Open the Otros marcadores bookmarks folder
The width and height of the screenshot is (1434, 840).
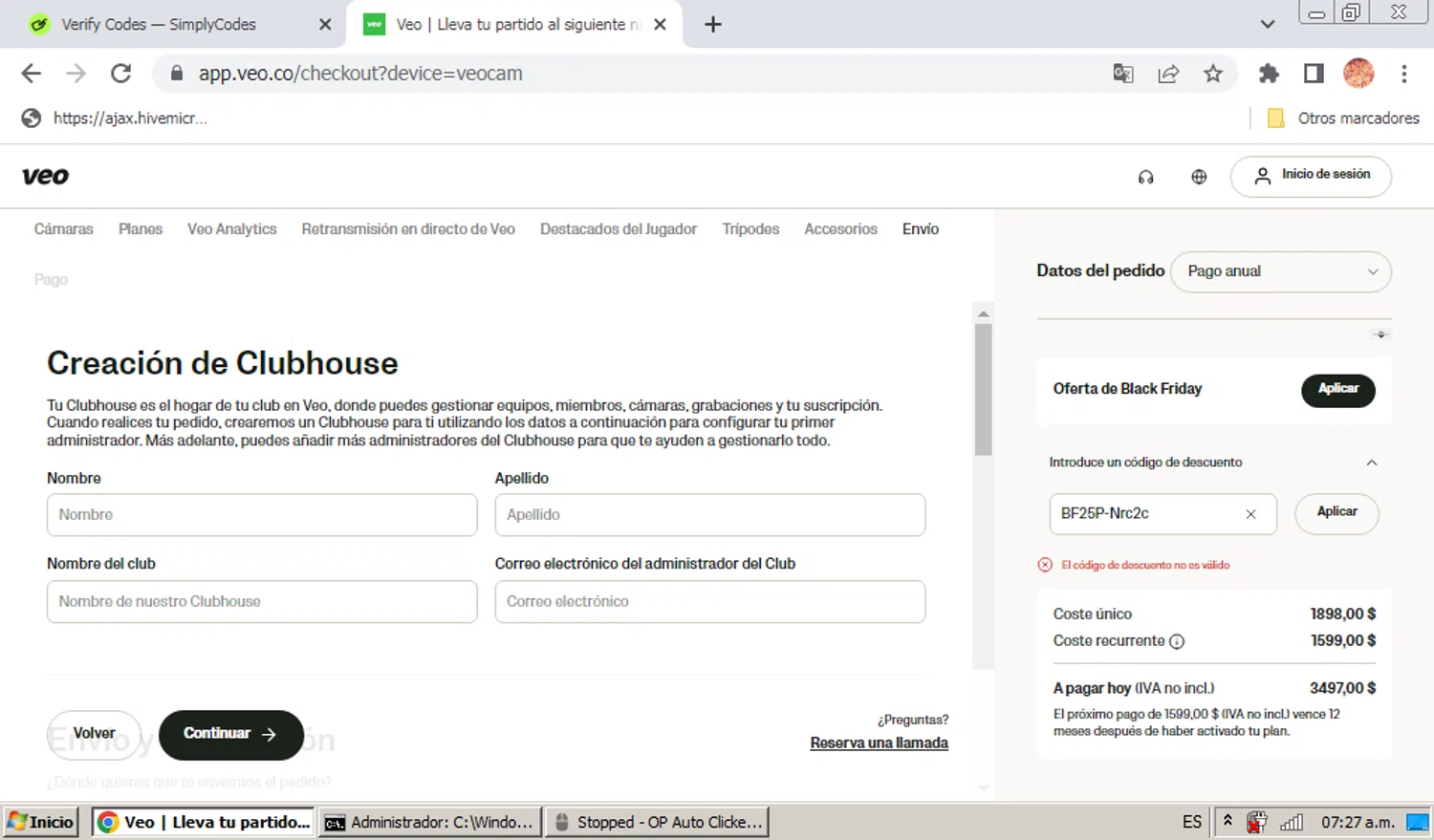pos(1343,118)
